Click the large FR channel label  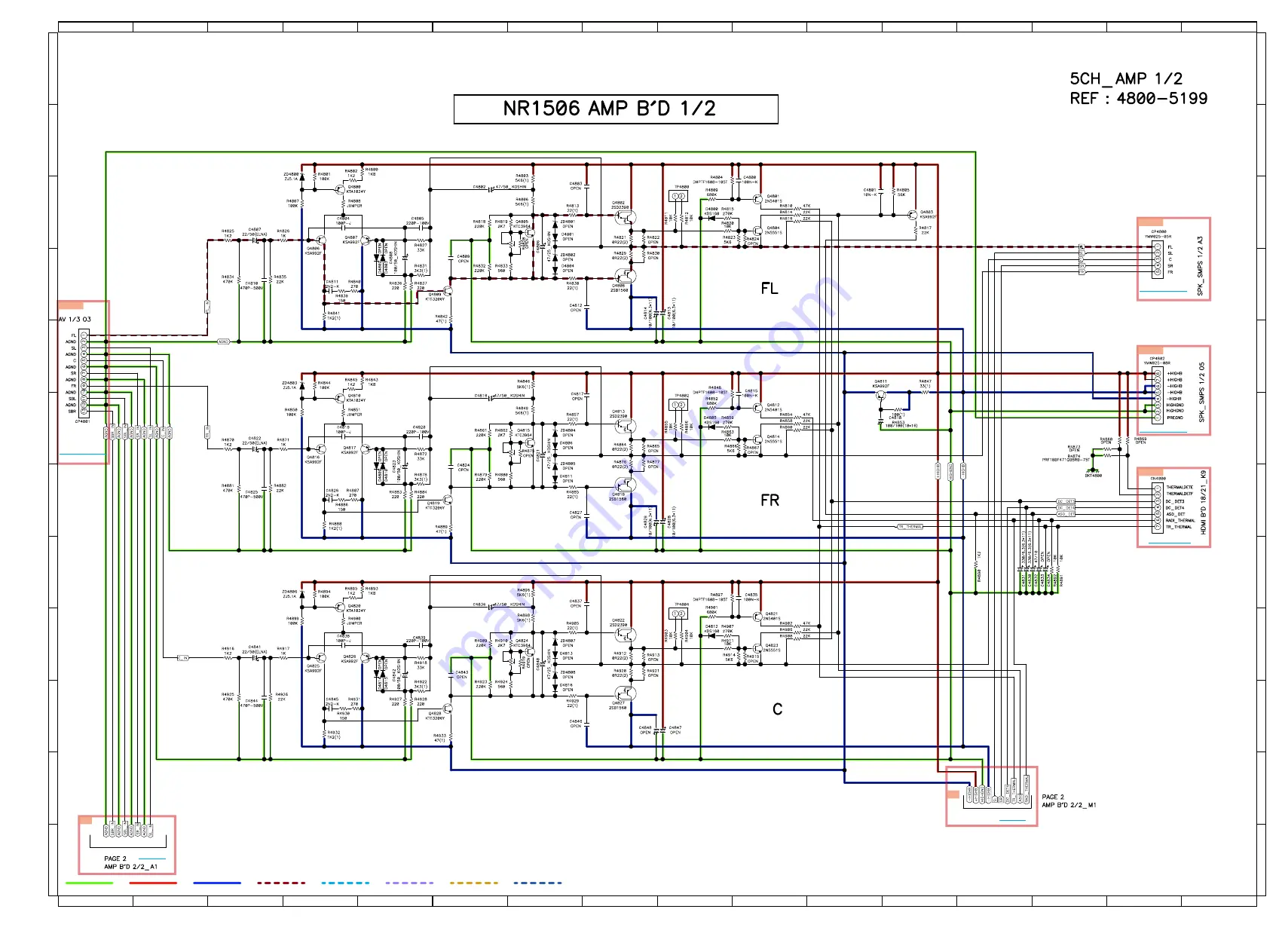tap(770, 500)
